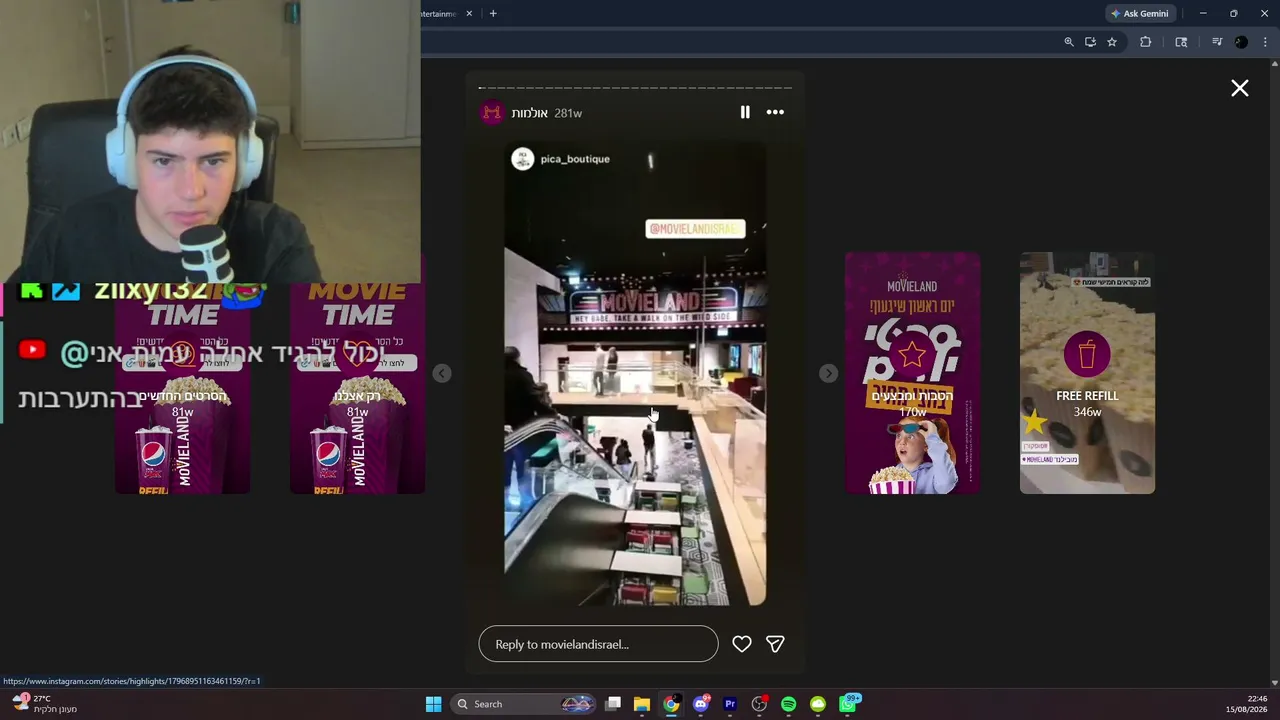
Task: Click the taskbar Search box
Action: pyautogui.click(x=523, y=704)
